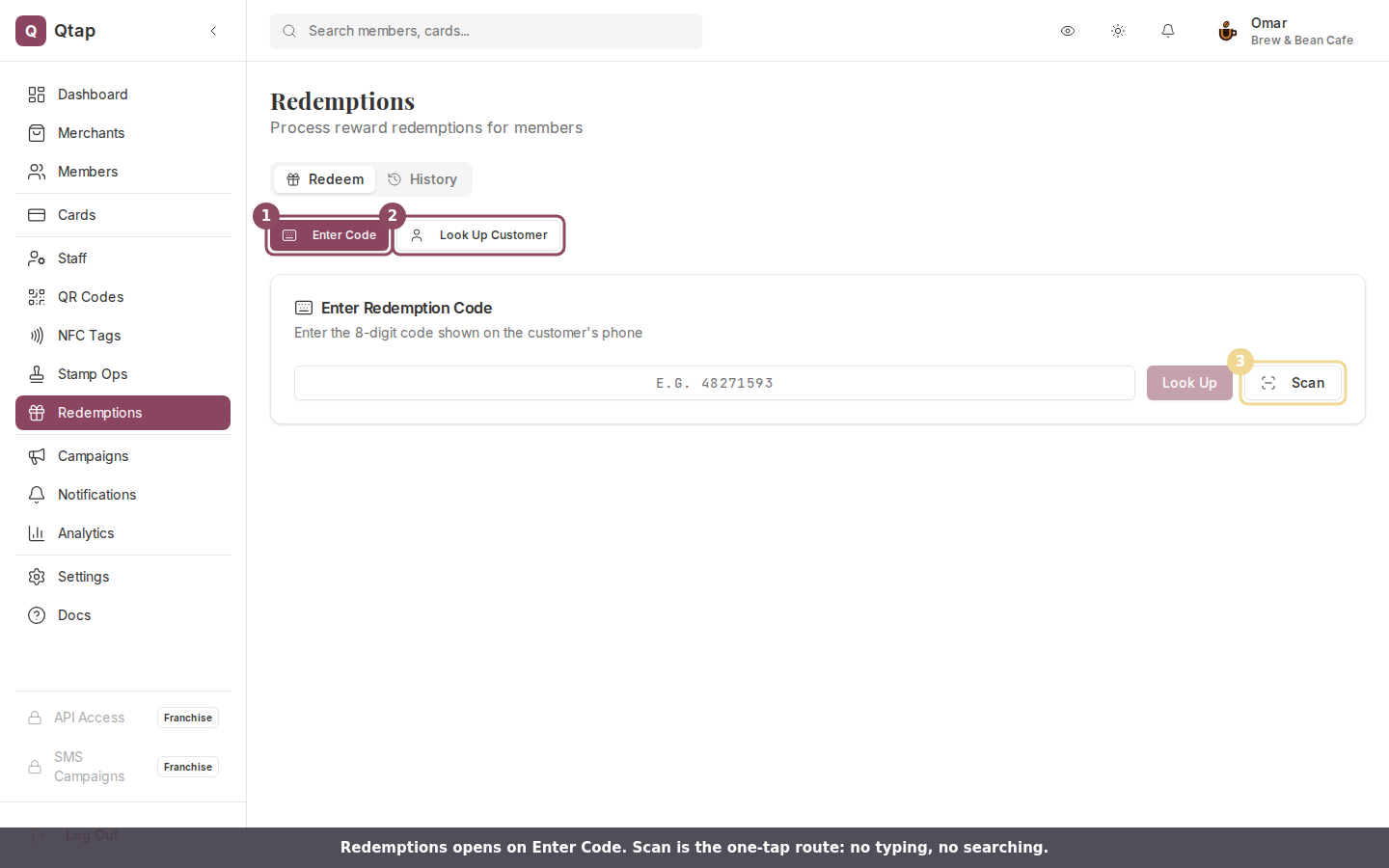Click the search members, cards field

point(486,31)
